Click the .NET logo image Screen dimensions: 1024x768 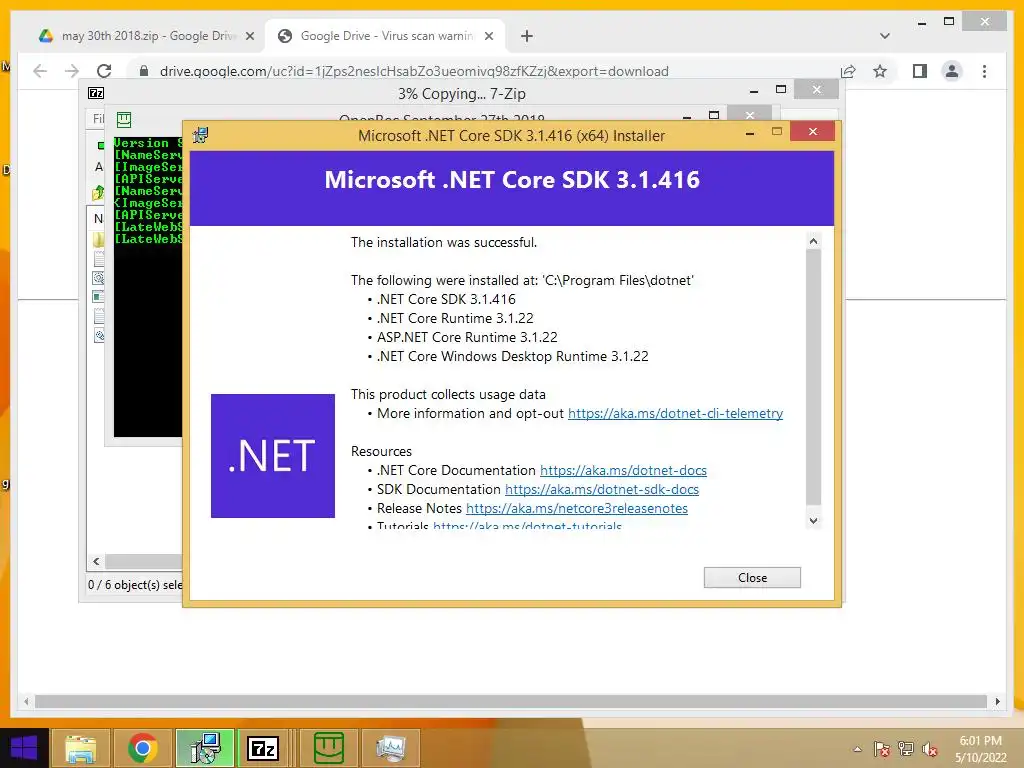[273, 456]
